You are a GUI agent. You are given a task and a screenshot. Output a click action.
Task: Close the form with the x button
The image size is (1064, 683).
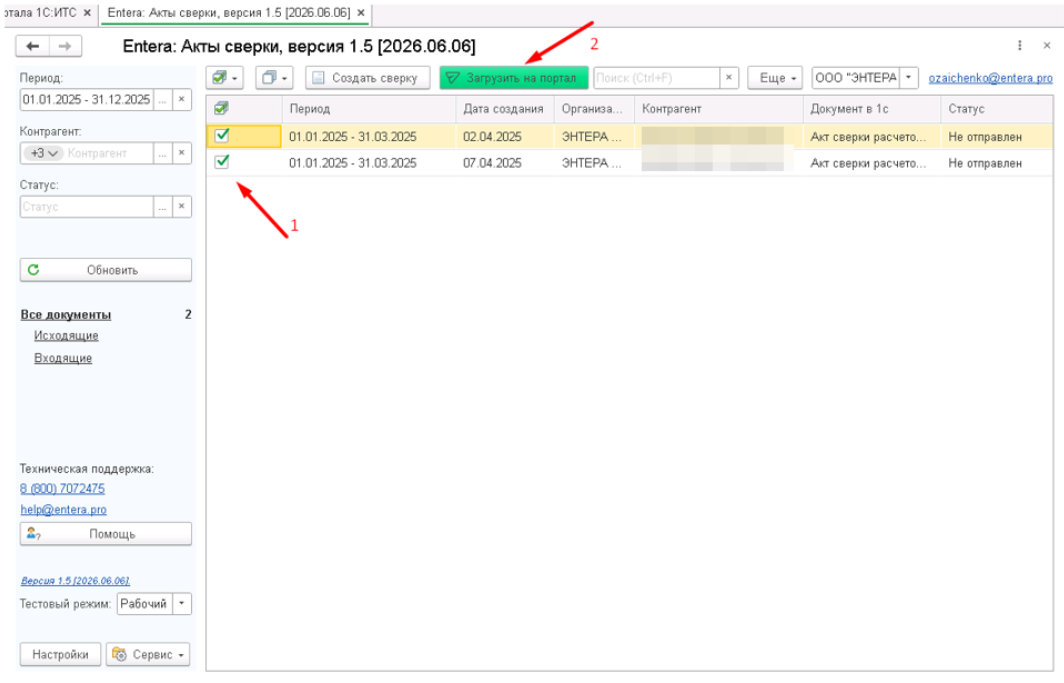pyautogui.click(x=1046, y=45)
